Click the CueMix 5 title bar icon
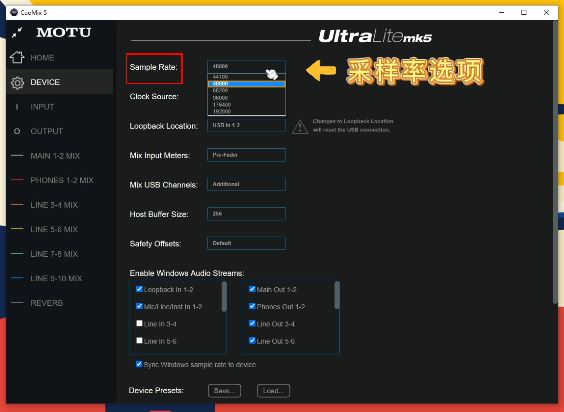This screenshot has height=412, width=564. 14,12
